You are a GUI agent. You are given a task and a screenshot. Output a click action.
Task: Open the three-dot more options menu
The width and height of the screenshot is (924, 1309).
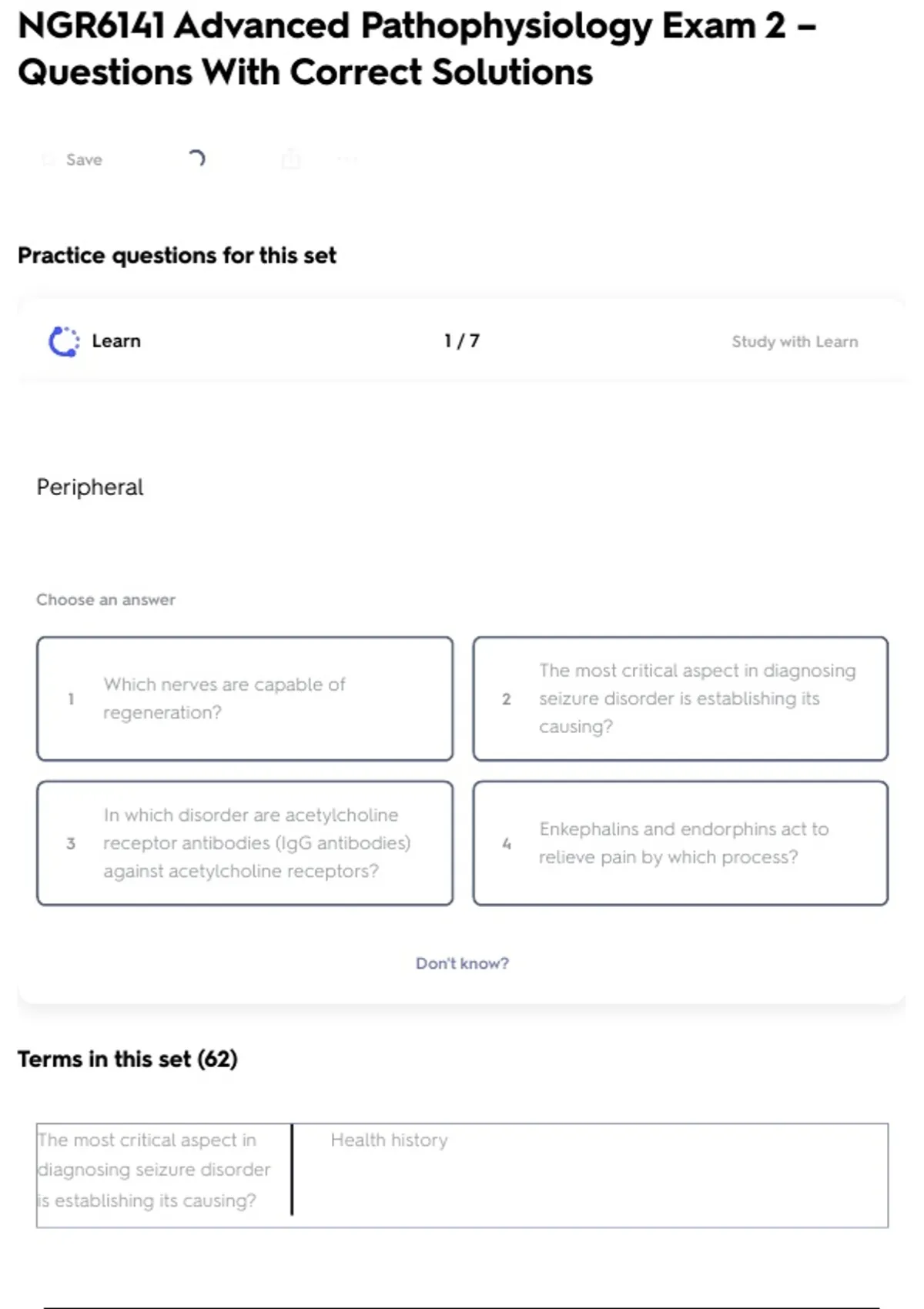(347, 159)
